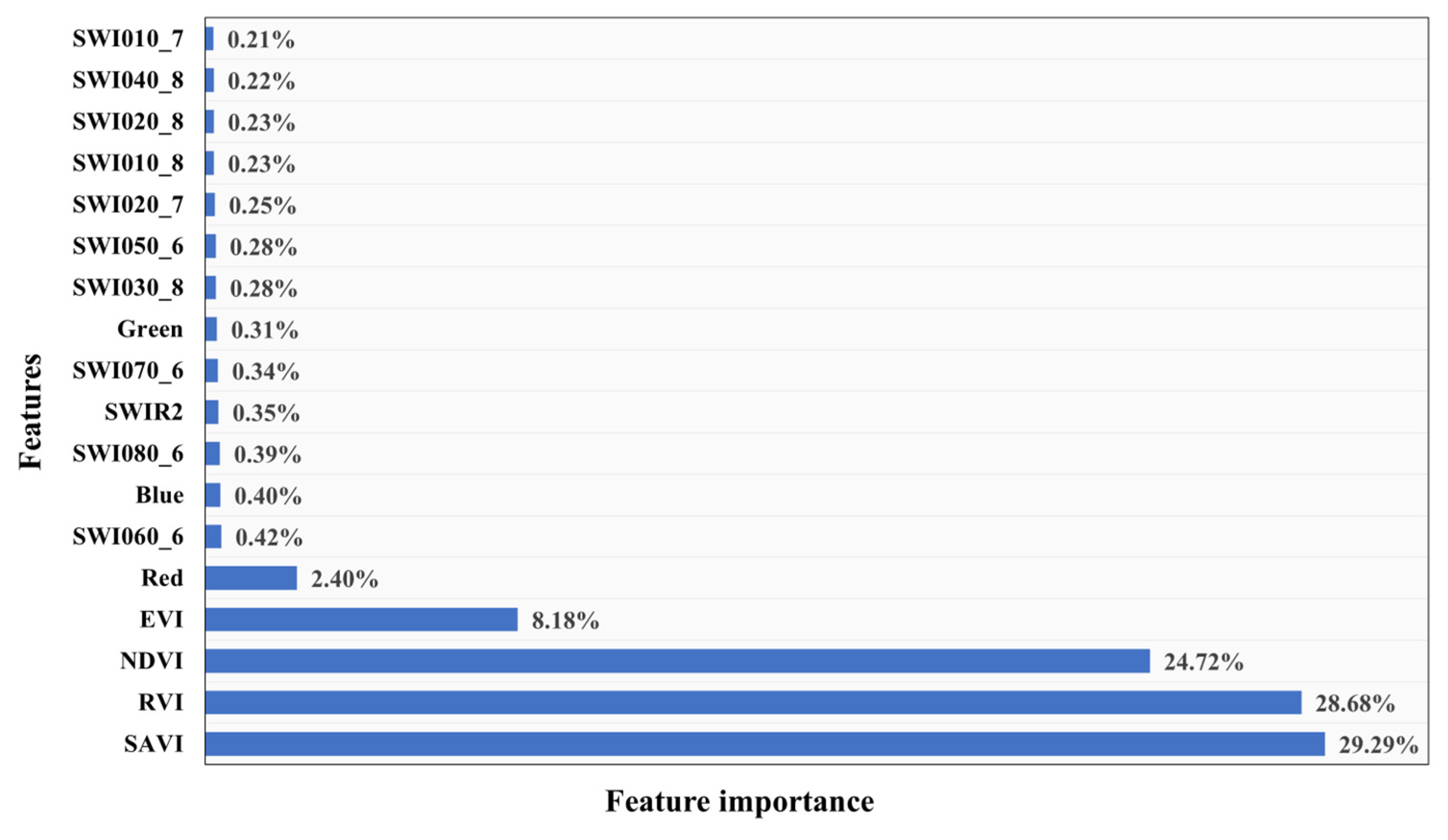Select the SWI050_6 feature label

point(128,247)
